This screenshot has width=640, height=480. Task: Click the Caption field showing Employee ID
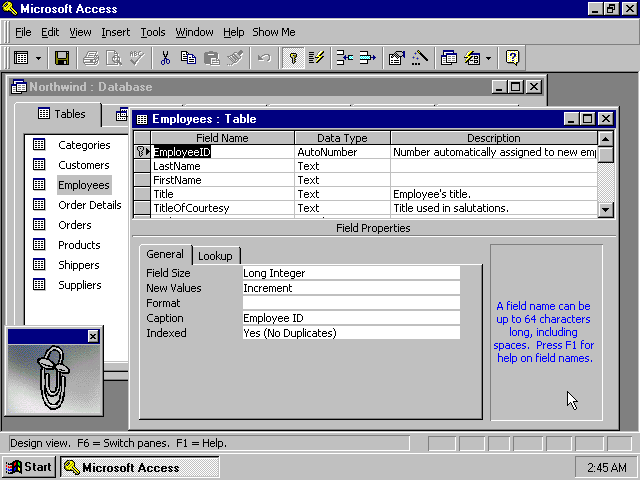(351, 318)
